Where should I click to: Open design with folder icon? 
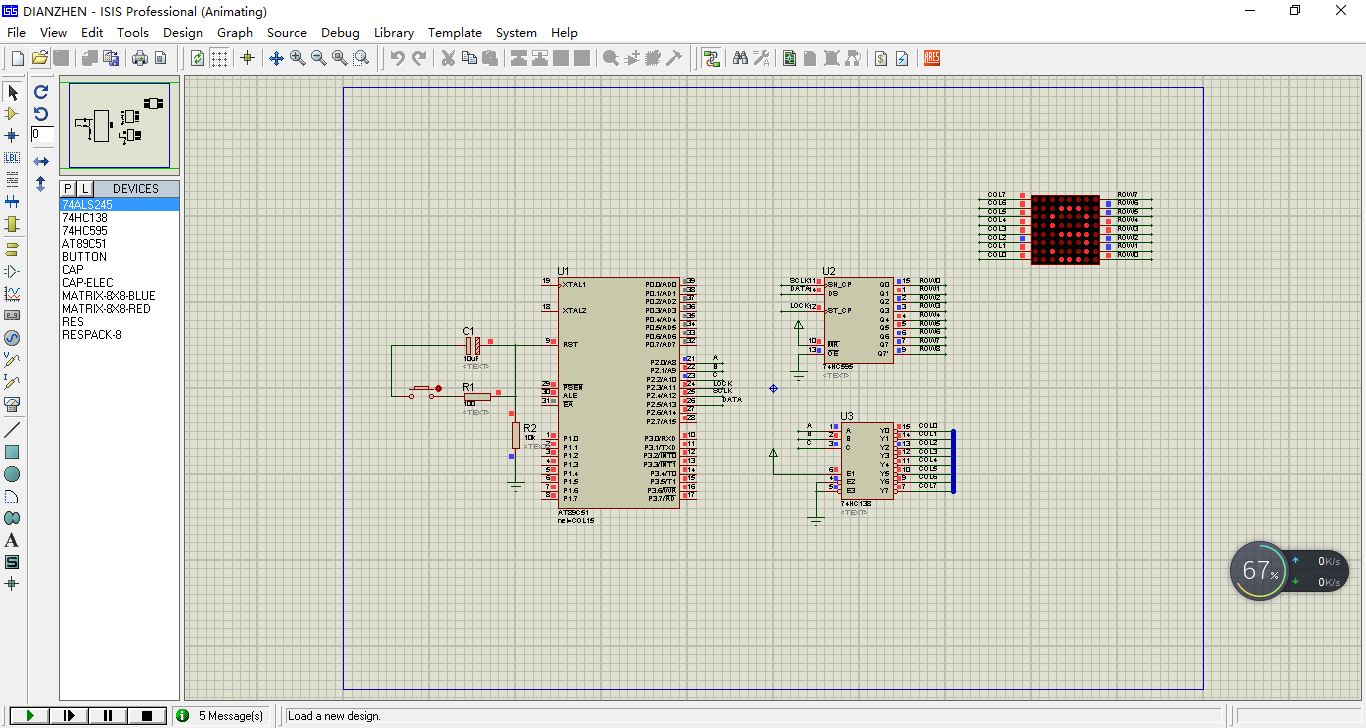[x=40, y=58]
